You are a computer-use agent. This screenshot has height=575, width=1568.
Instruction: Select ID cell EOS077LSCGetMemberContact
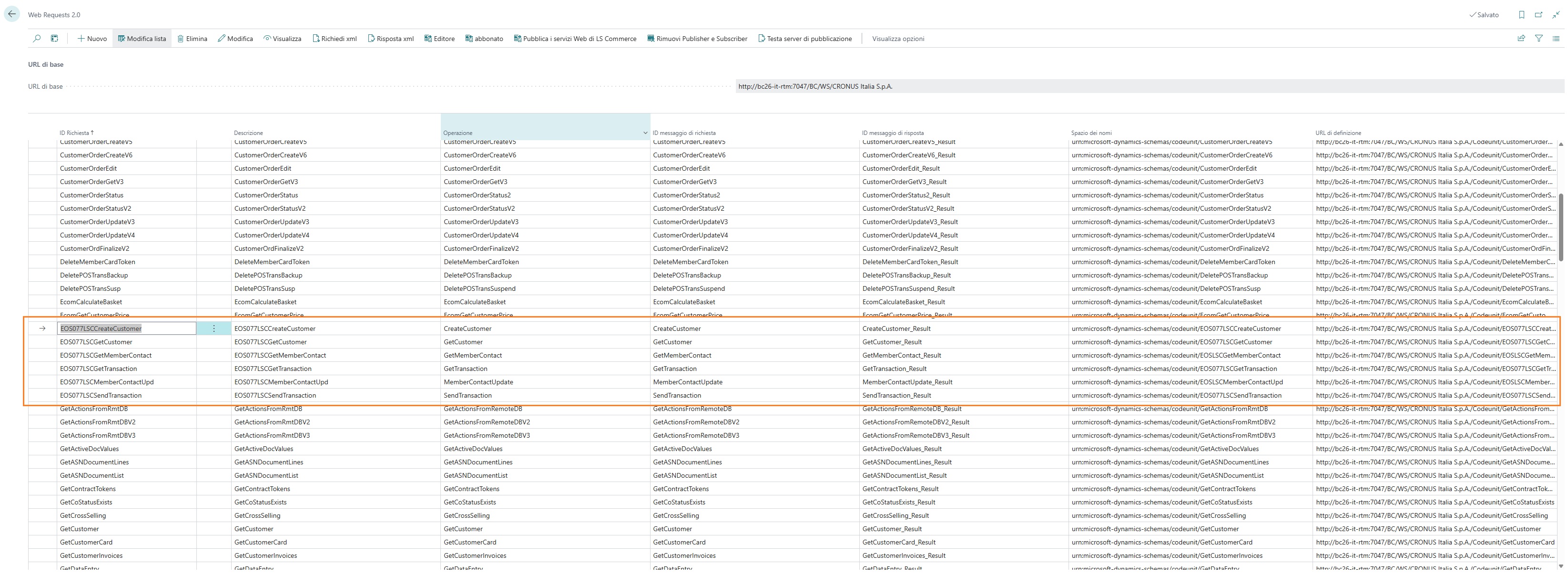click(127, 355)
